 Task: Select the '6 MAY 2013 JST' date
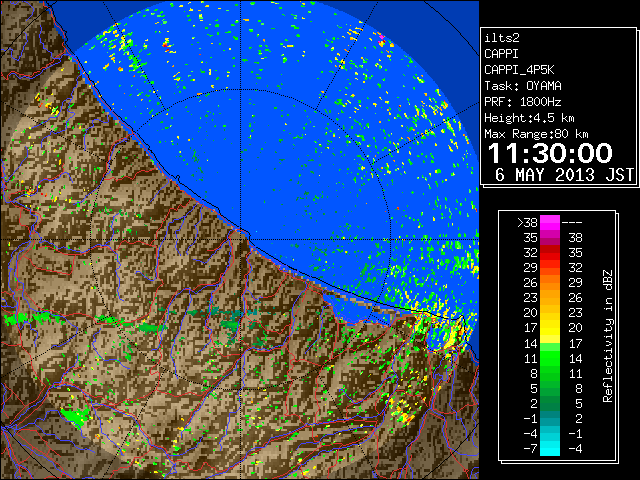pyautogui.click(x=564, y=175)
